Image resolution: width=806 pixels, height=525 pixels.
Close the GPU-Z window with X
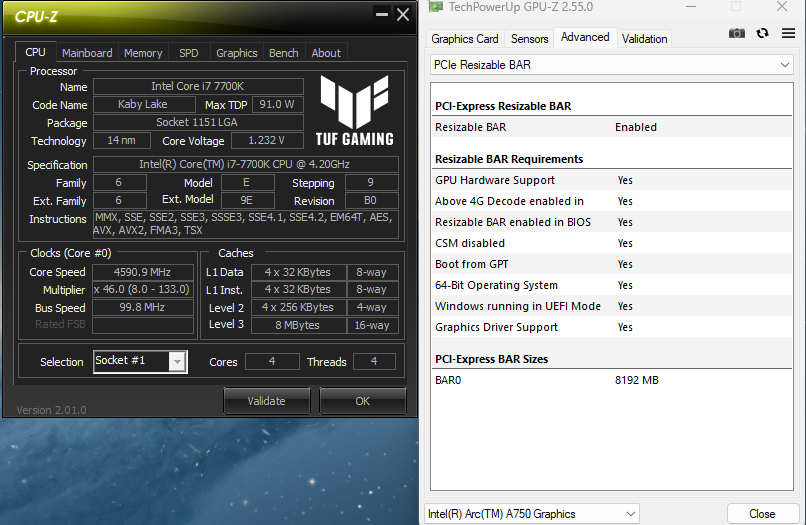pos(782,7)
